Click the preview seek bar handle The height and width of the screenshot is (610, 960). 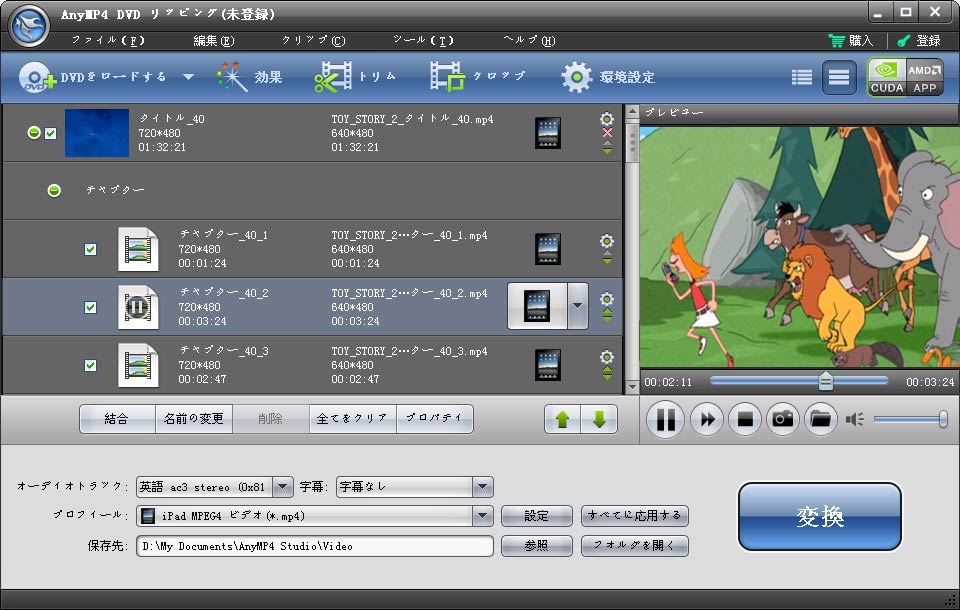click(825, 381)
